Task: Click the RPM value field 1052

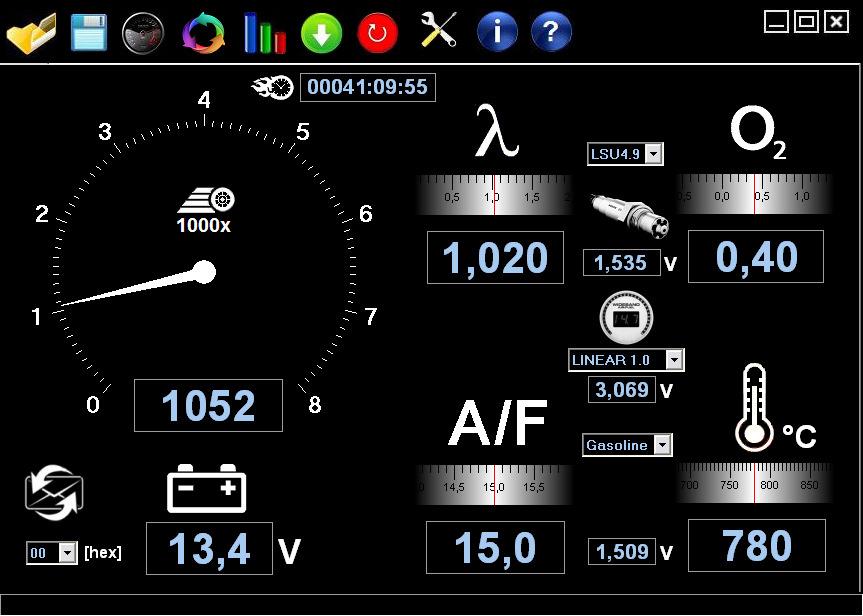Action: [x=208, y=406]
